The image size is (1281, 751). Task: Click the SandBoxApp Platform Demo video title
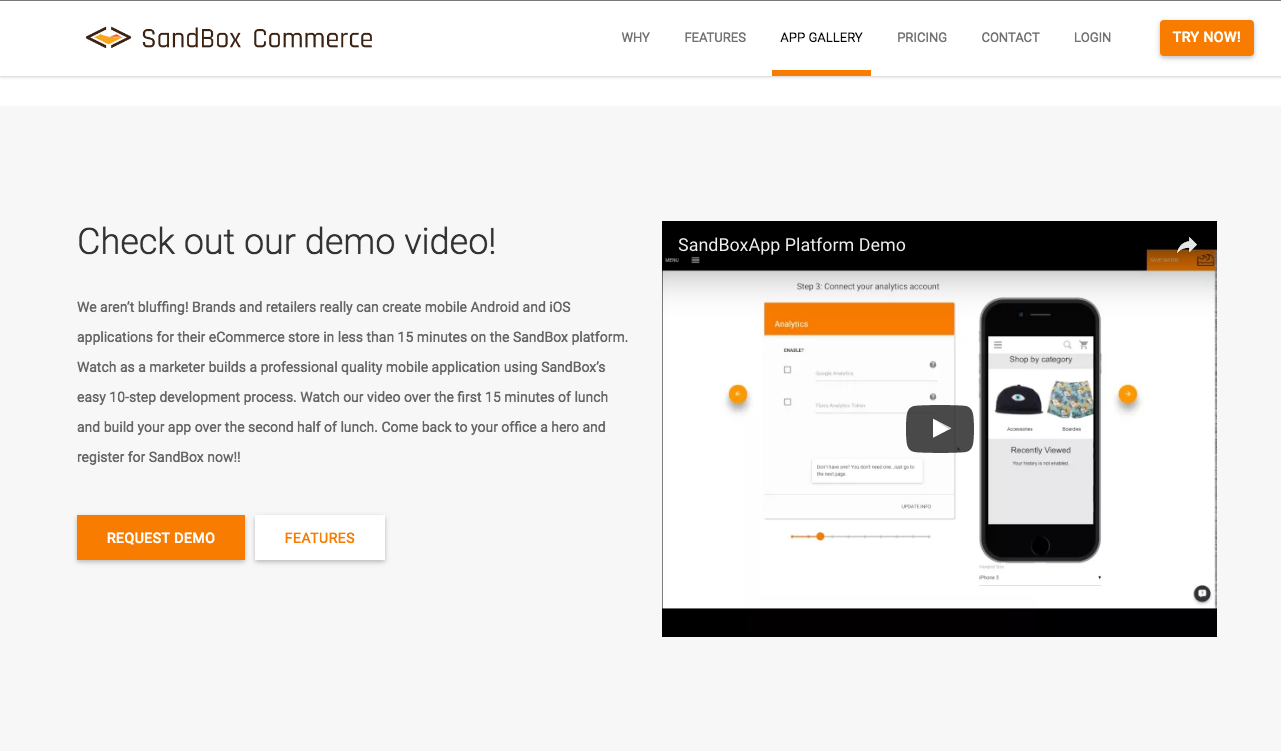click(792, 245)
